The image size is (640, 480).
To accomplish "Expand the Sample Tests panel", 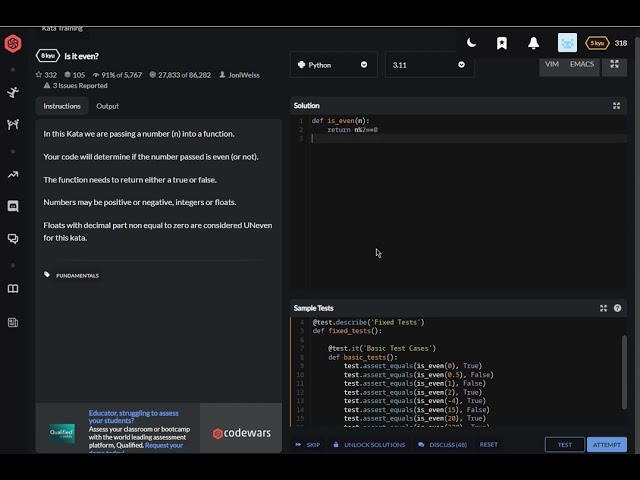I will click(x=603, y=308).
